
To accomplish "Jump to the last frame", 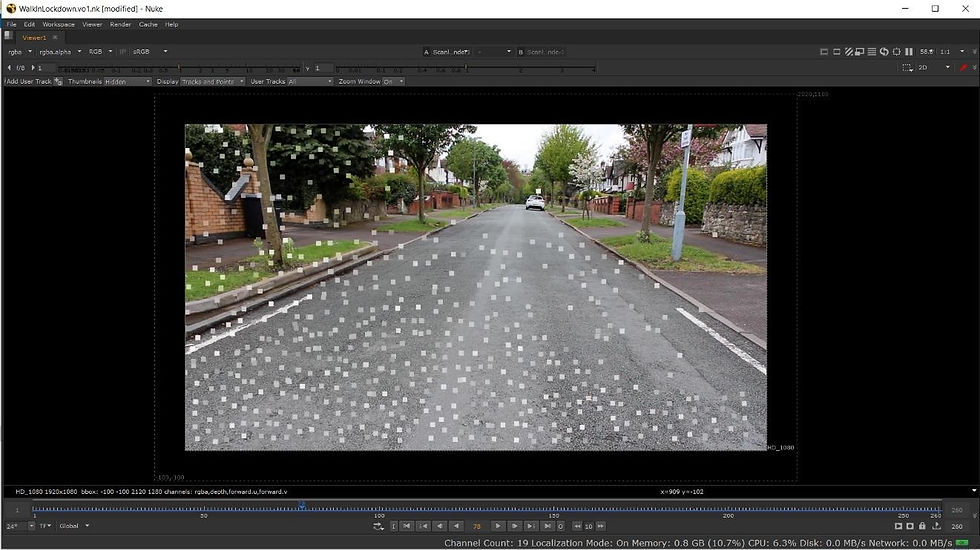I will (548, 526).
